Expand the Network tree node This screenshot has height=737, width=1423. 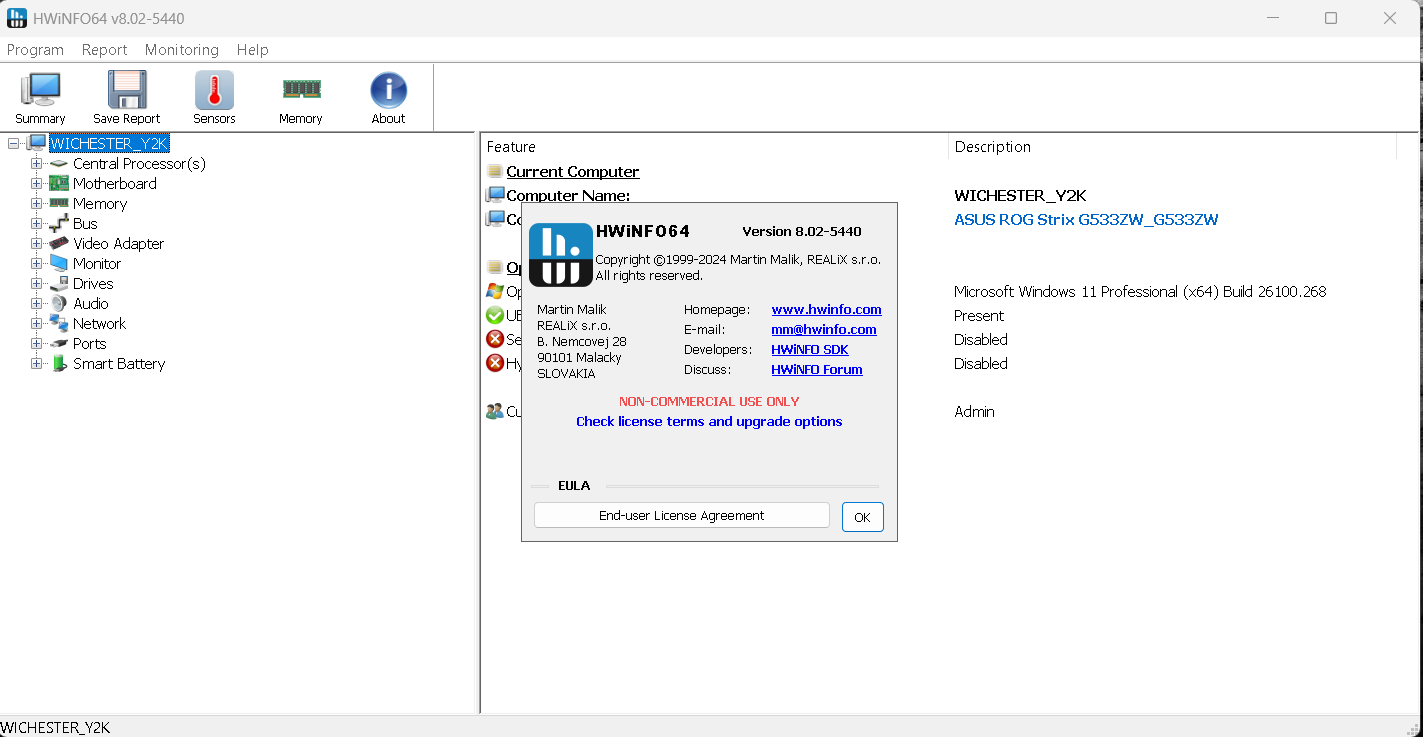click(x=37, y=324)
